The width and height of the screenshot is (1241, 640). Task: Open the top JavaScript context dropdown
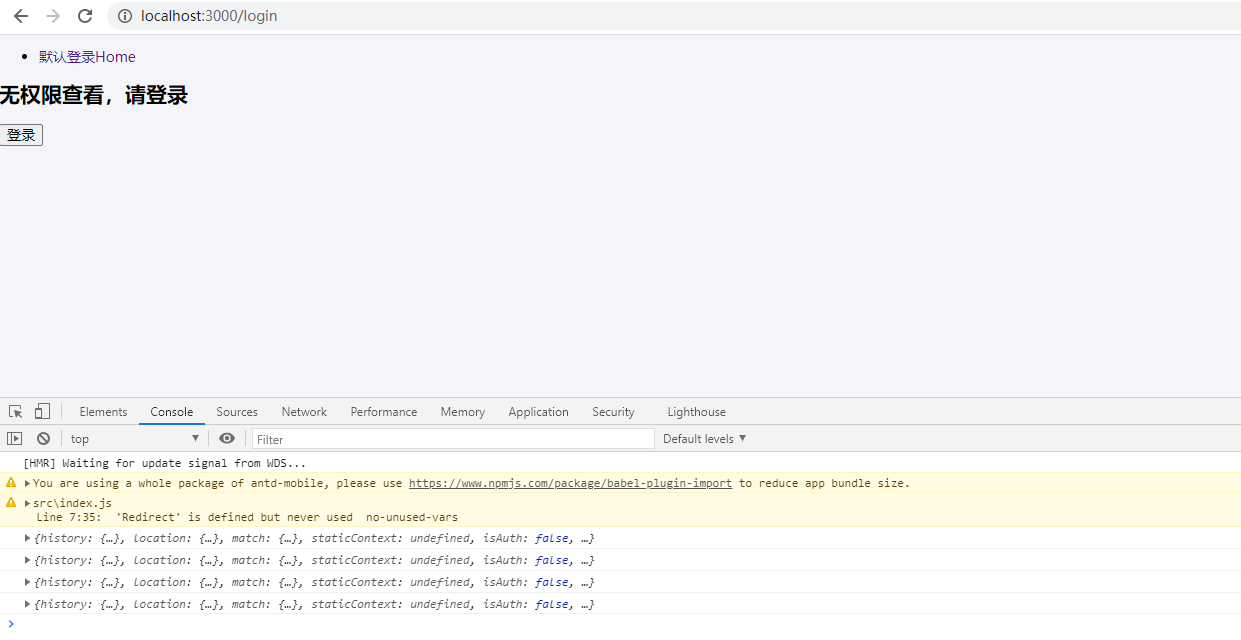[135, 439]
